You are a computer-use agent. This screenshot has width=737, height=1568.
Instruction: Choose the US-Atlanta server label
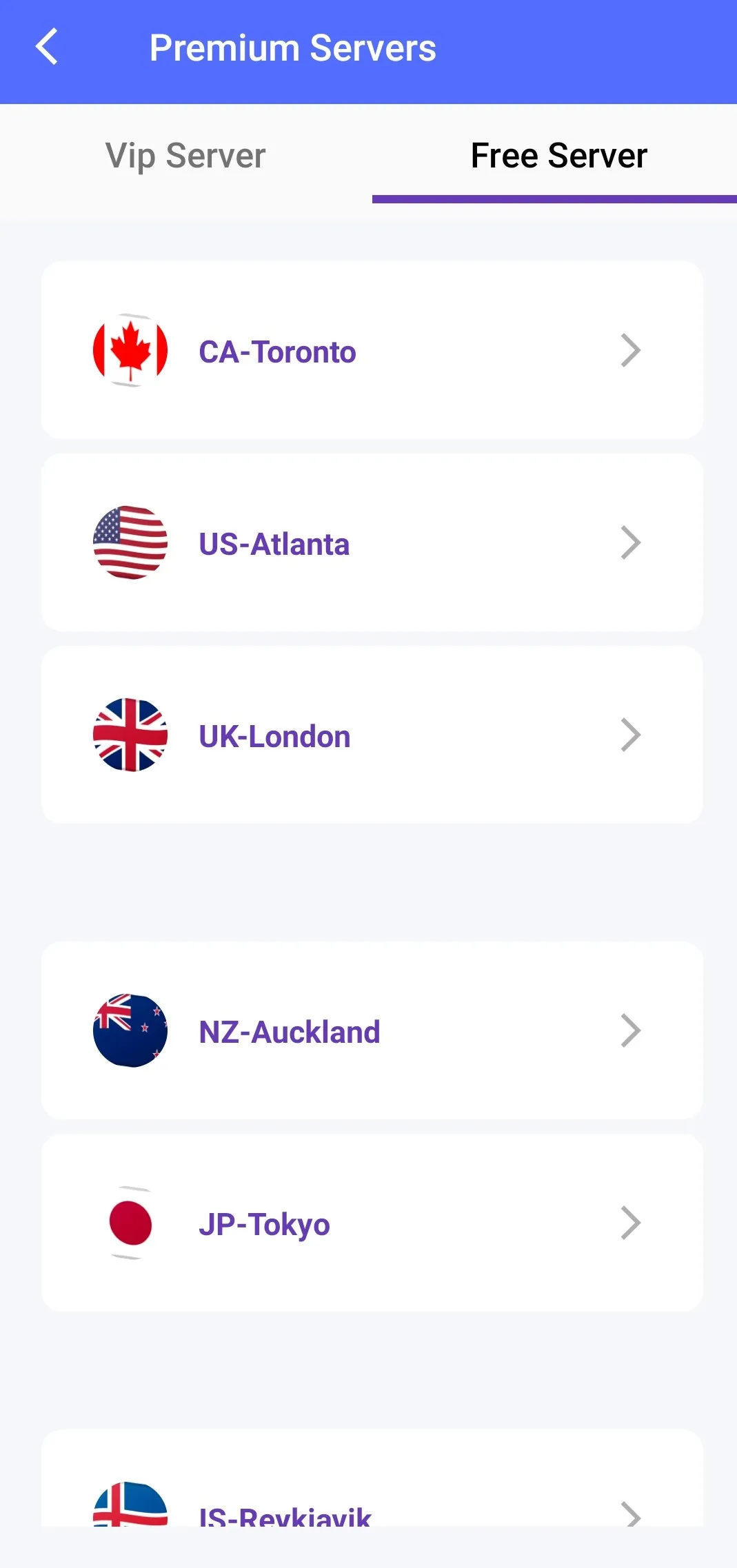[x=274, y=544]
